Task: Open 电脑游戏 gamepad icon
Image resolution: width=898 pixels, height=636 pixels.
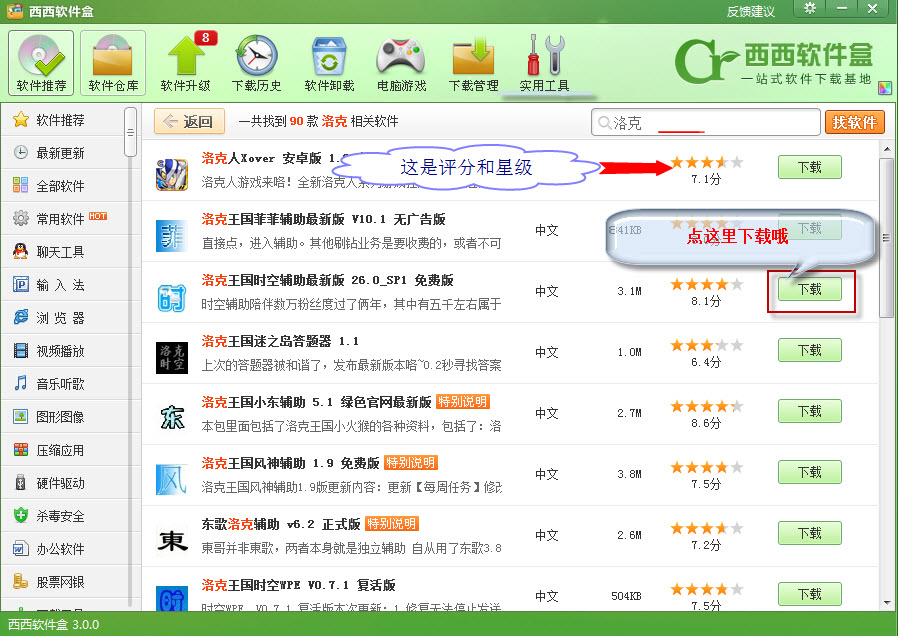Action: (x=401, y=63)
